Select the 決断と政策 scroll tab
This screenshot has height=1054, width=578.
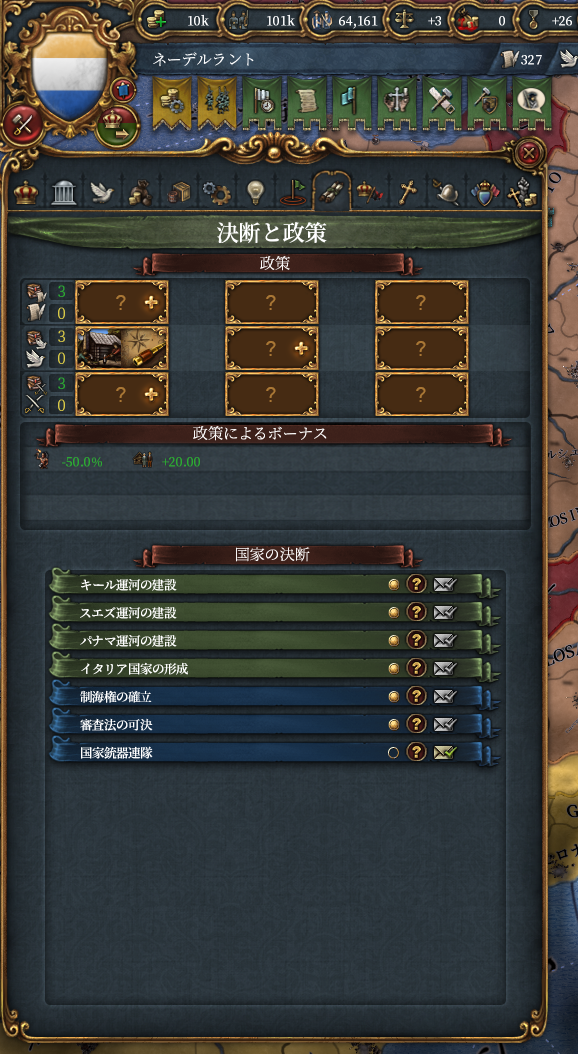coord(331,192)
